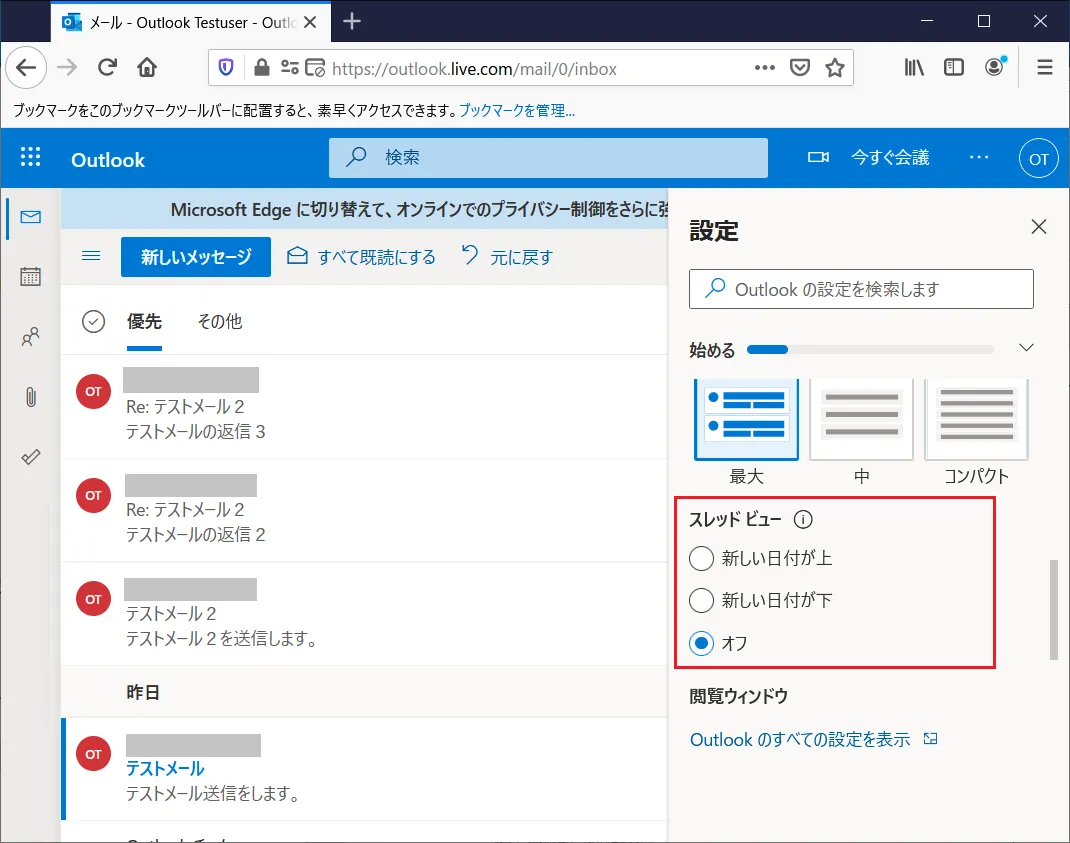This screenshot has width=1070, height=843.
Task: Click the permissions icon in address bar
Action: pos(289,68)
